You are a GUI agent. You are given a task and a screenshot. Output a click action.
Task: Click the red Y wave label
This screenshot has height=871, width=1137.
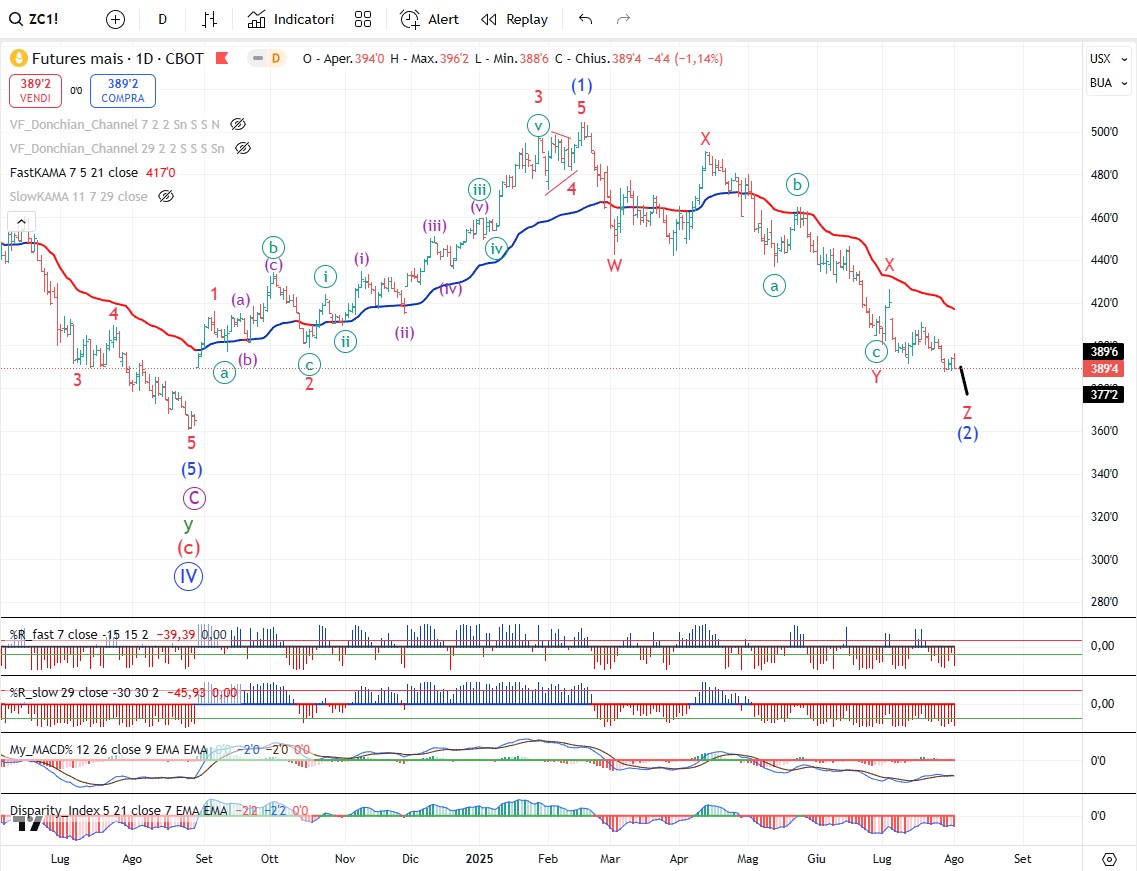(876, 376)
